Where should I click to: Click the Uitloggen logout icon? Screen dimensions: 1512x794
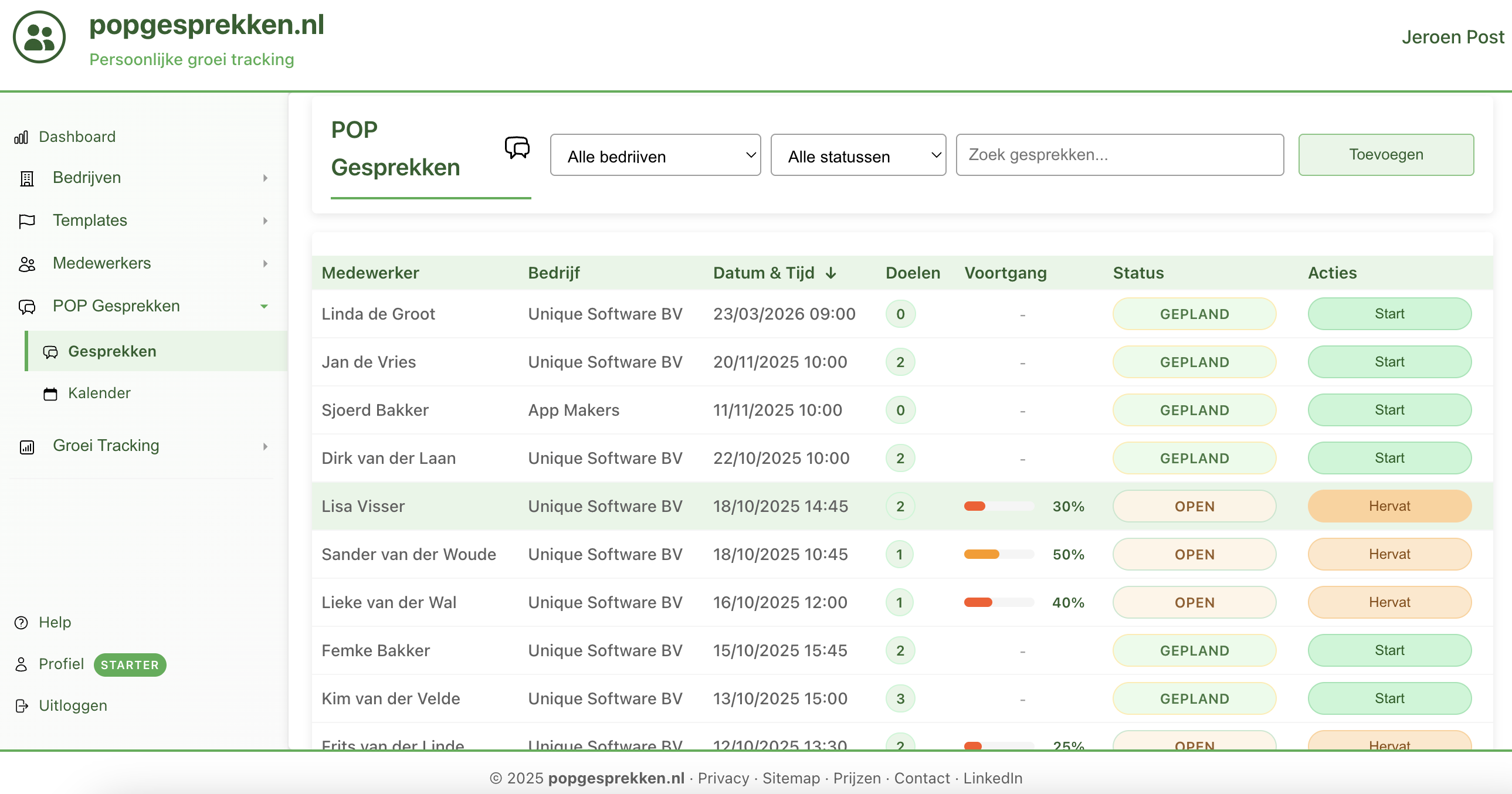click(21, 706)
